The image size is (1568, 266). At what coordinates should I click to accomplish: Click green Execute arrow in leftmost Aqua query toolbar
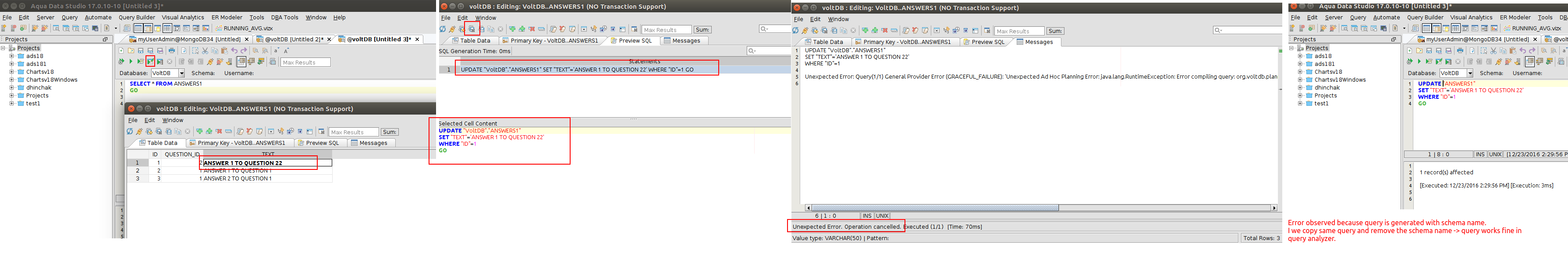click(x=131, y=61)
